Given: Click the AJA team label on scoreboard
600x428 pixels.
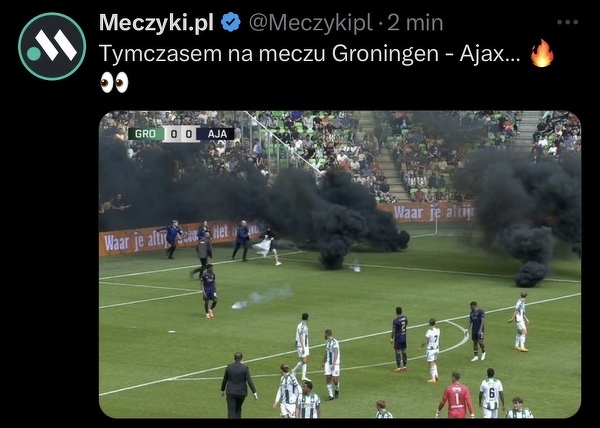Looking at the screenshot, I should point(215,134).
